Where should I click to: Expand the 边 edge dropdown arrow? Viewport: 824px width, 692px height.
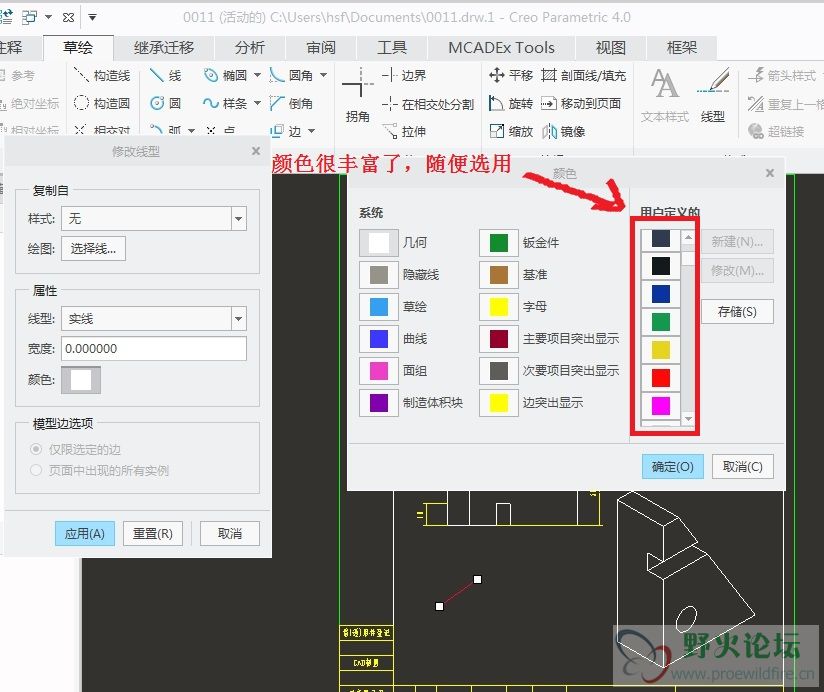pyautogui.click(x=312, y=131)
